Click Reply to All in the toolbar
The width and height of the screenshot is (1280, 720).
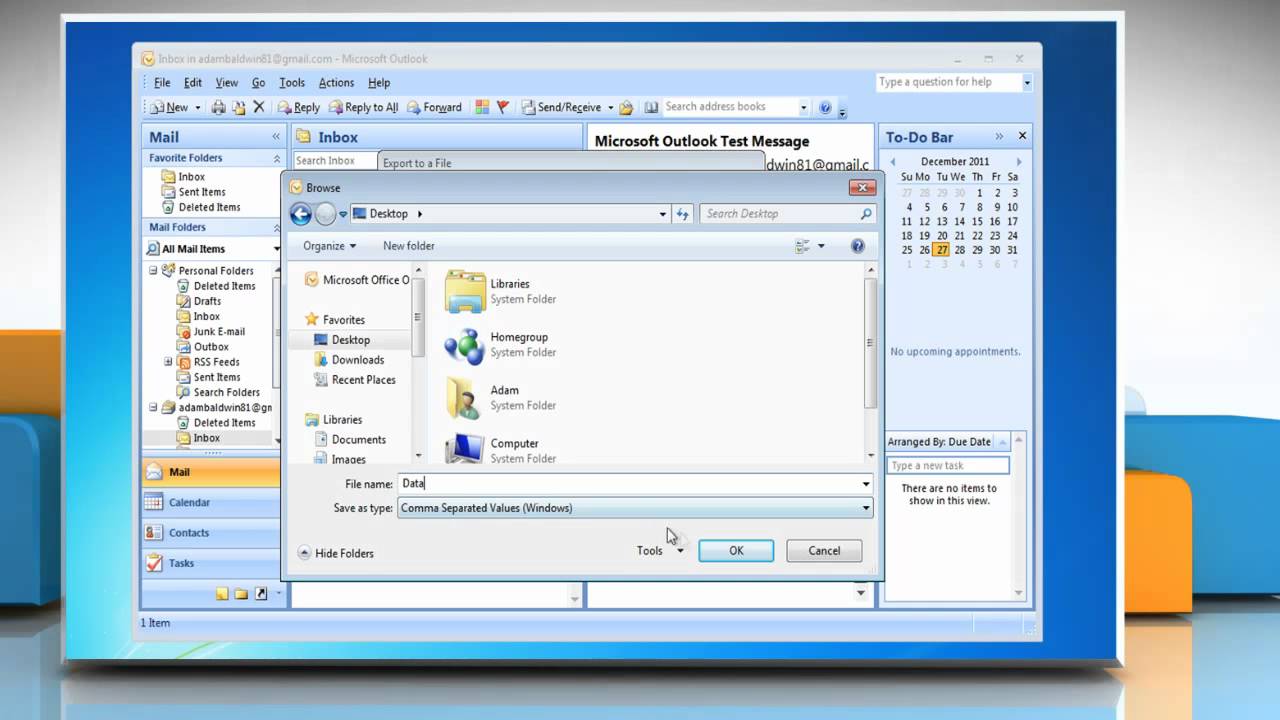click(x=363, y=107)
